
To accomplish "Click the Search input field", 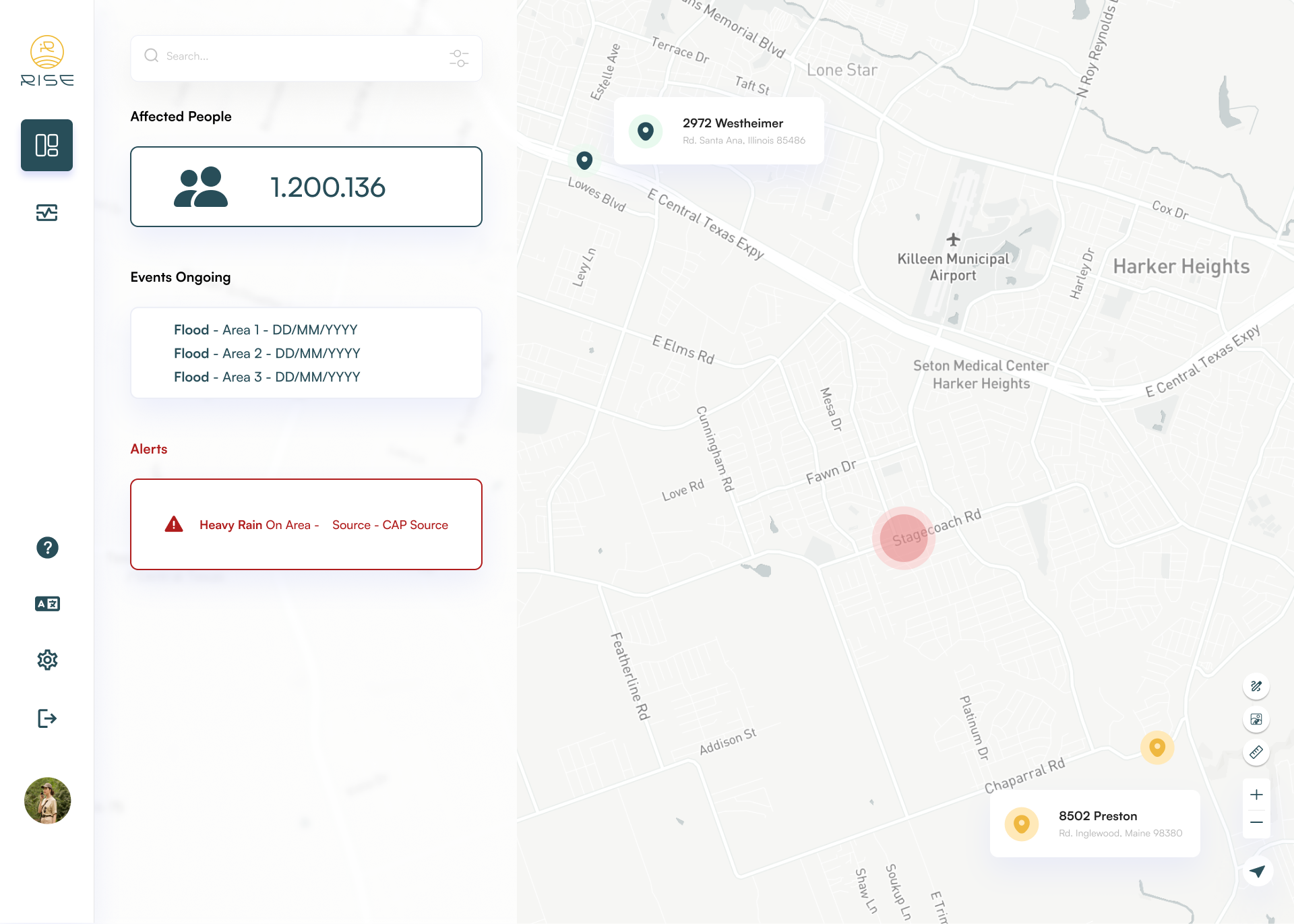I will coord(297,57).
